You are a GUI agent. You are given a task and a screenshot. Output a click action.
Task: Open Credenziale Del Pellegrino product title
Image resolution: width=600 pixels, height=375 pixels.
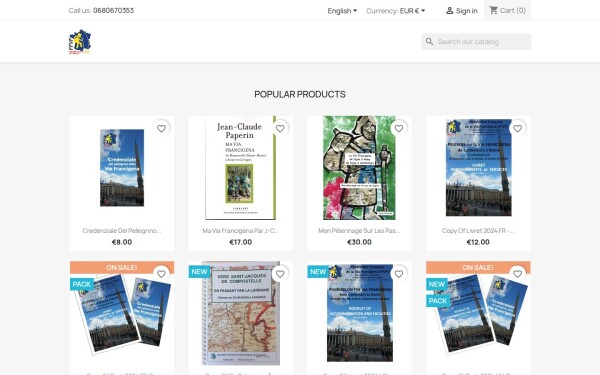[122, 231]
